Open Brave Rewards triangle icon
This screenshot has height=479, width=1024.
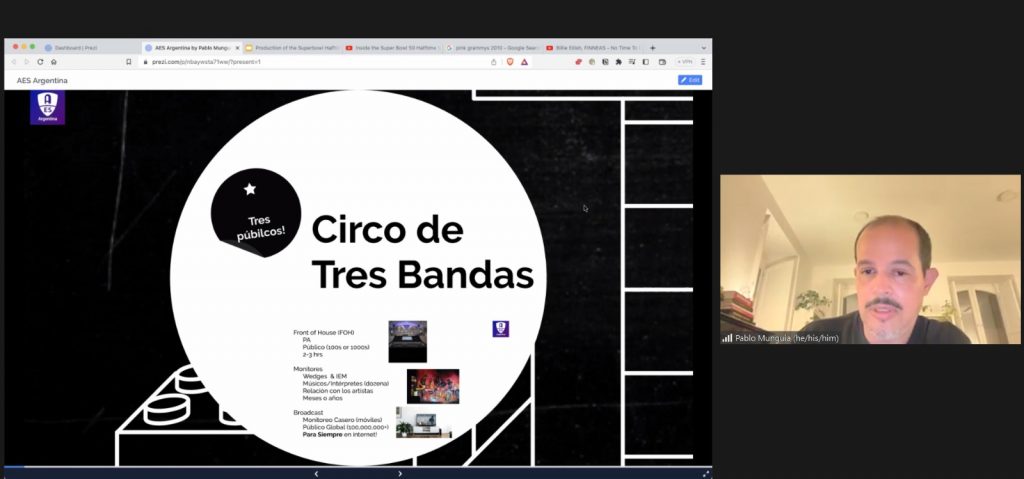point(524,62)
